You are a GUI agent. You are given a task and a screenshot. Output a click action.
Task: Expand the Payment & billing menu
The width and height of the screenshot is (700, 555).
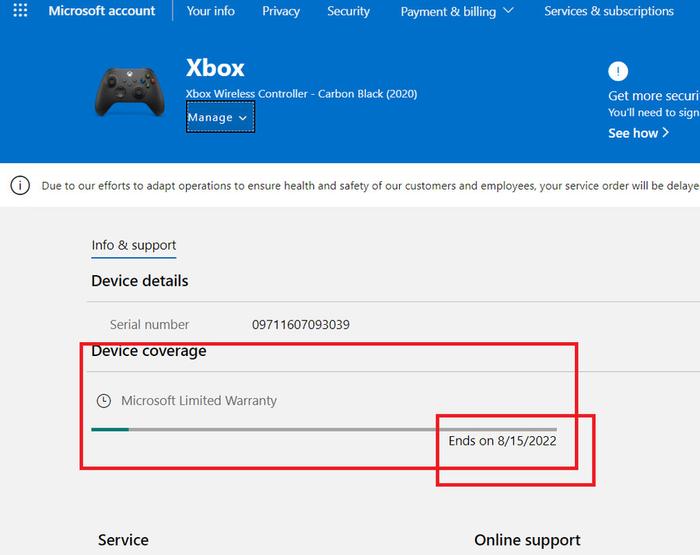pyautogui.click(x=457, y=11)
